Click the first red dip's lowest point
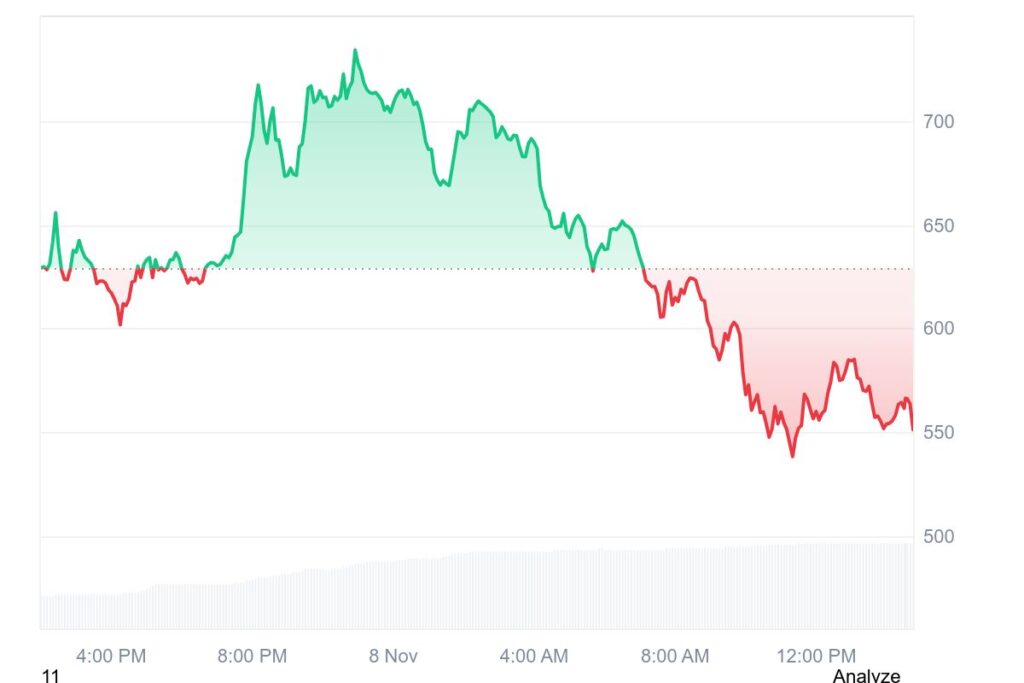The width and height of the screenshot is (1024, 683). click(120, 323)
